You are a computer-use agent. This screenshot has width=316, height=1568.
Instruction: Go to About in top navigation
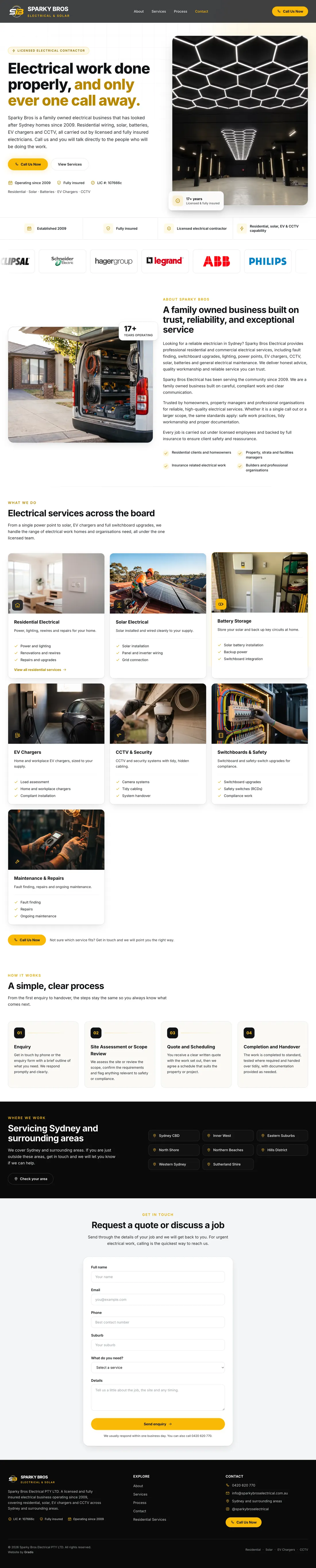139,11
